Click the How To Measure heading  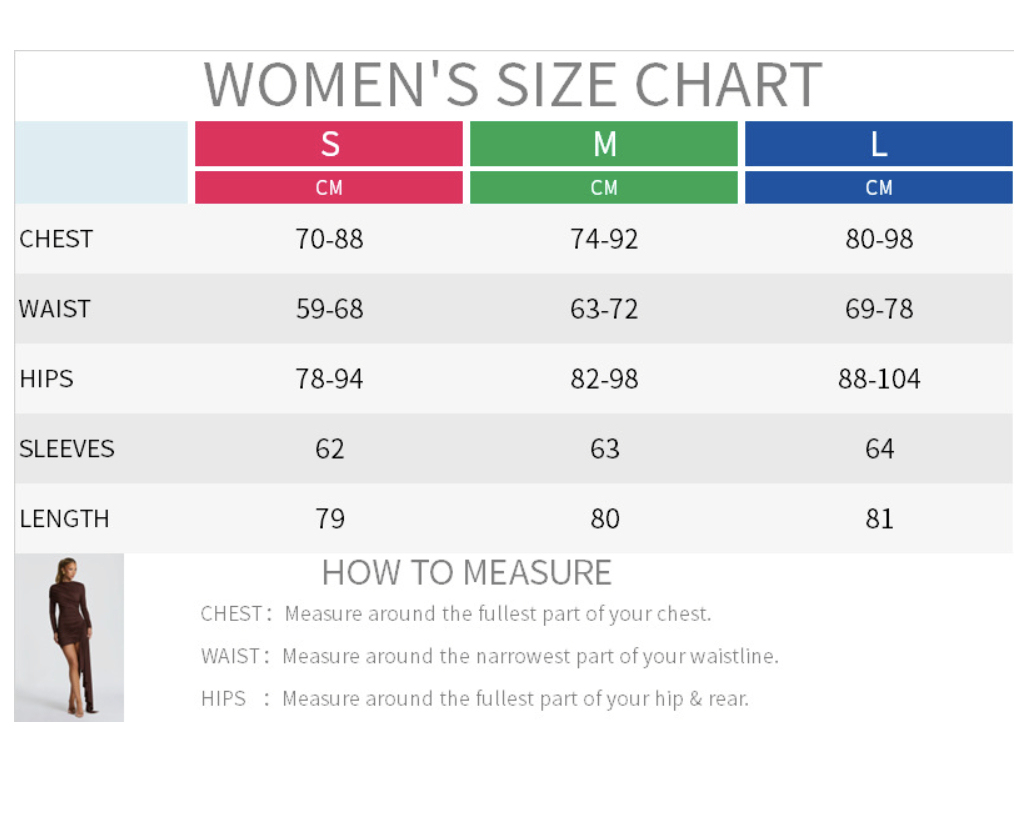466,573
